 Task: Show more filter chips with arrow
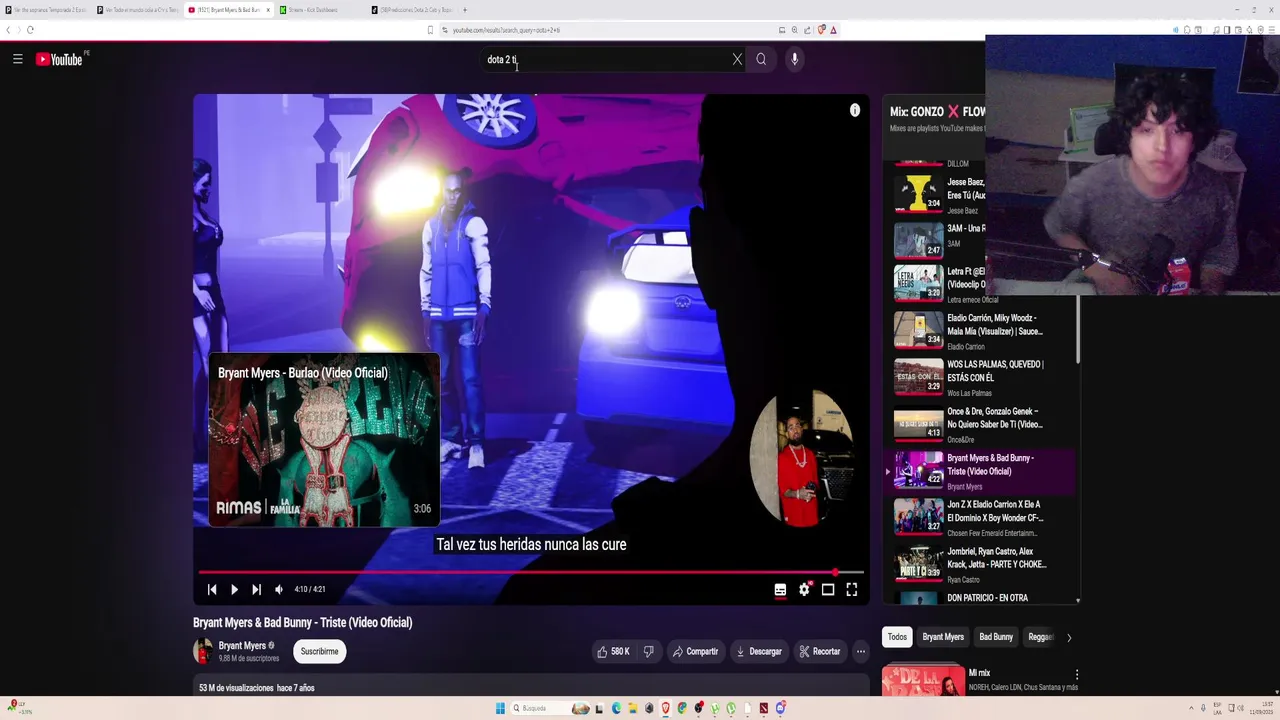coord(1068,637)
